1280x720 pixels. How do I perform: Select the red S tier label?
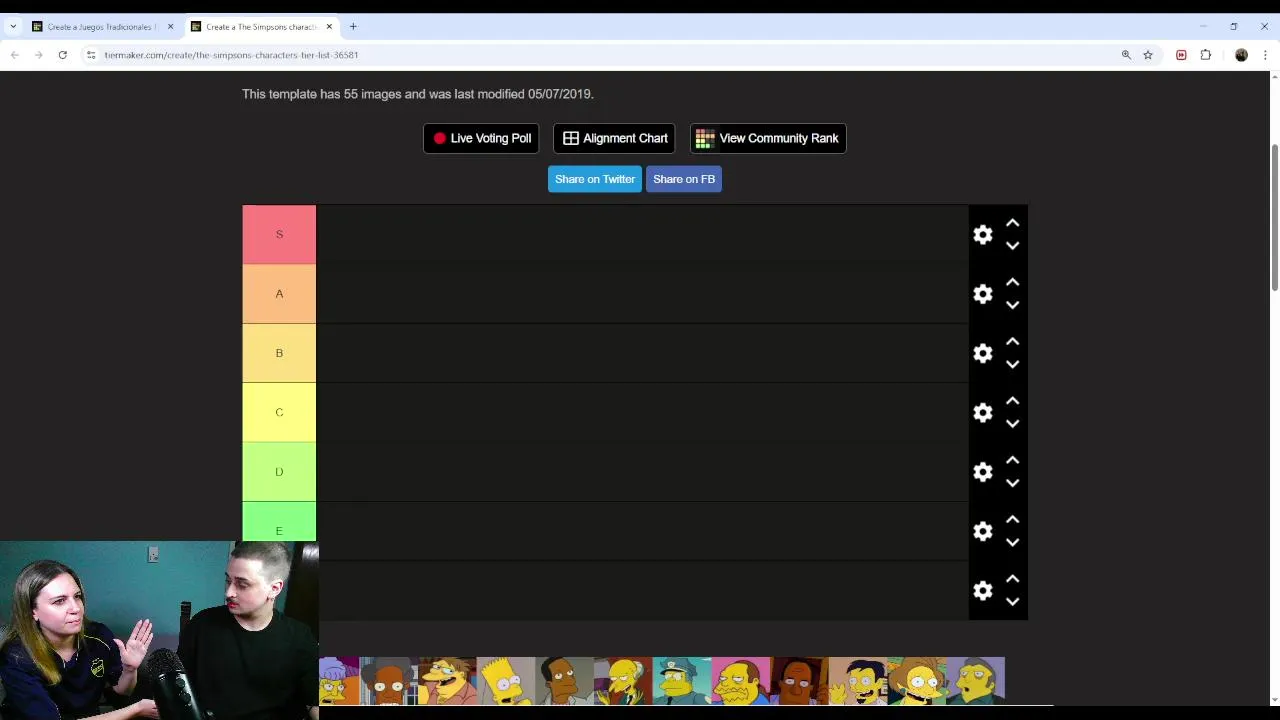coord(279,234)
